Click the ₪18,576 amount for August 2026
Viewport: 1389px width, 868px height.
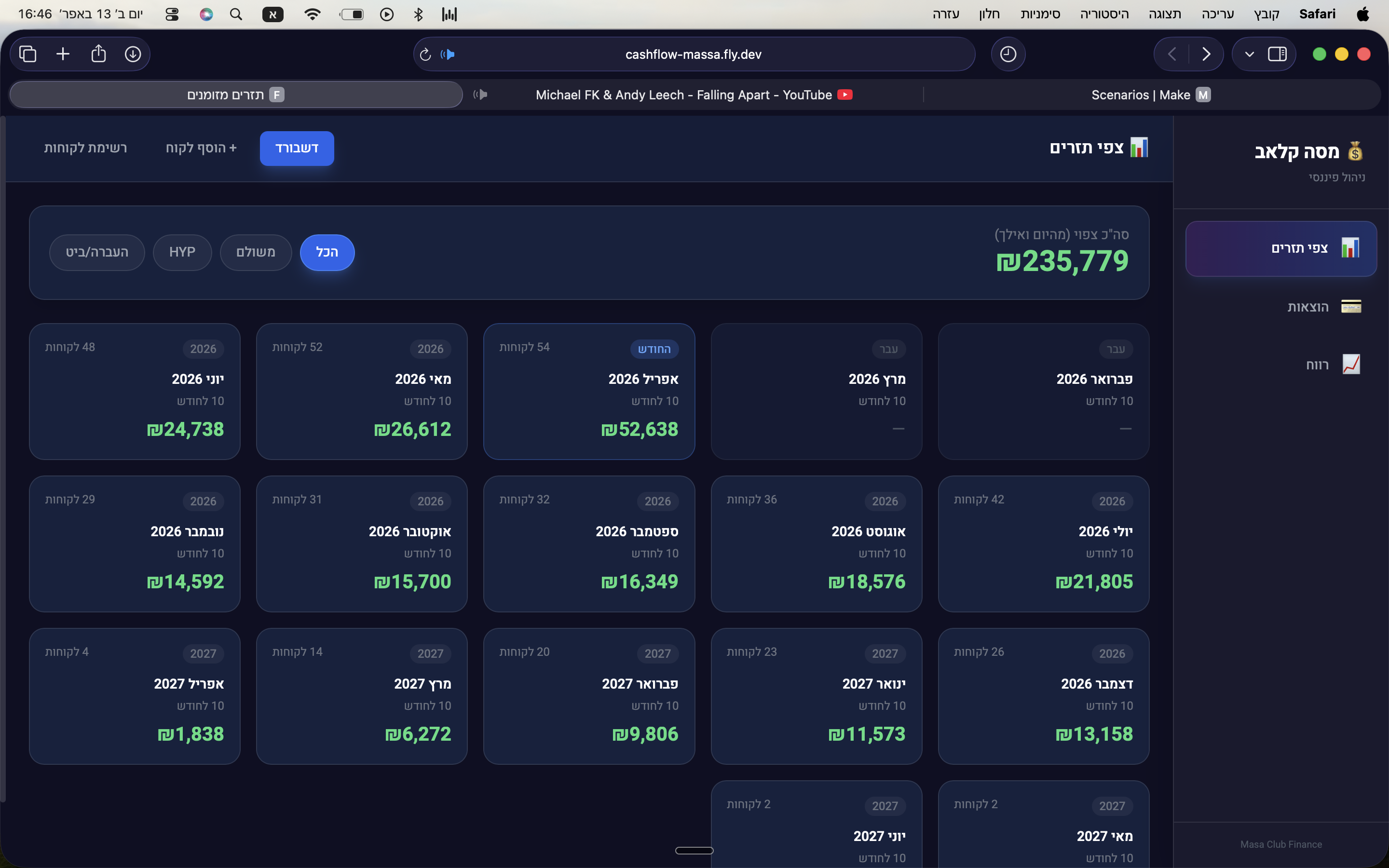click(867, 582)
